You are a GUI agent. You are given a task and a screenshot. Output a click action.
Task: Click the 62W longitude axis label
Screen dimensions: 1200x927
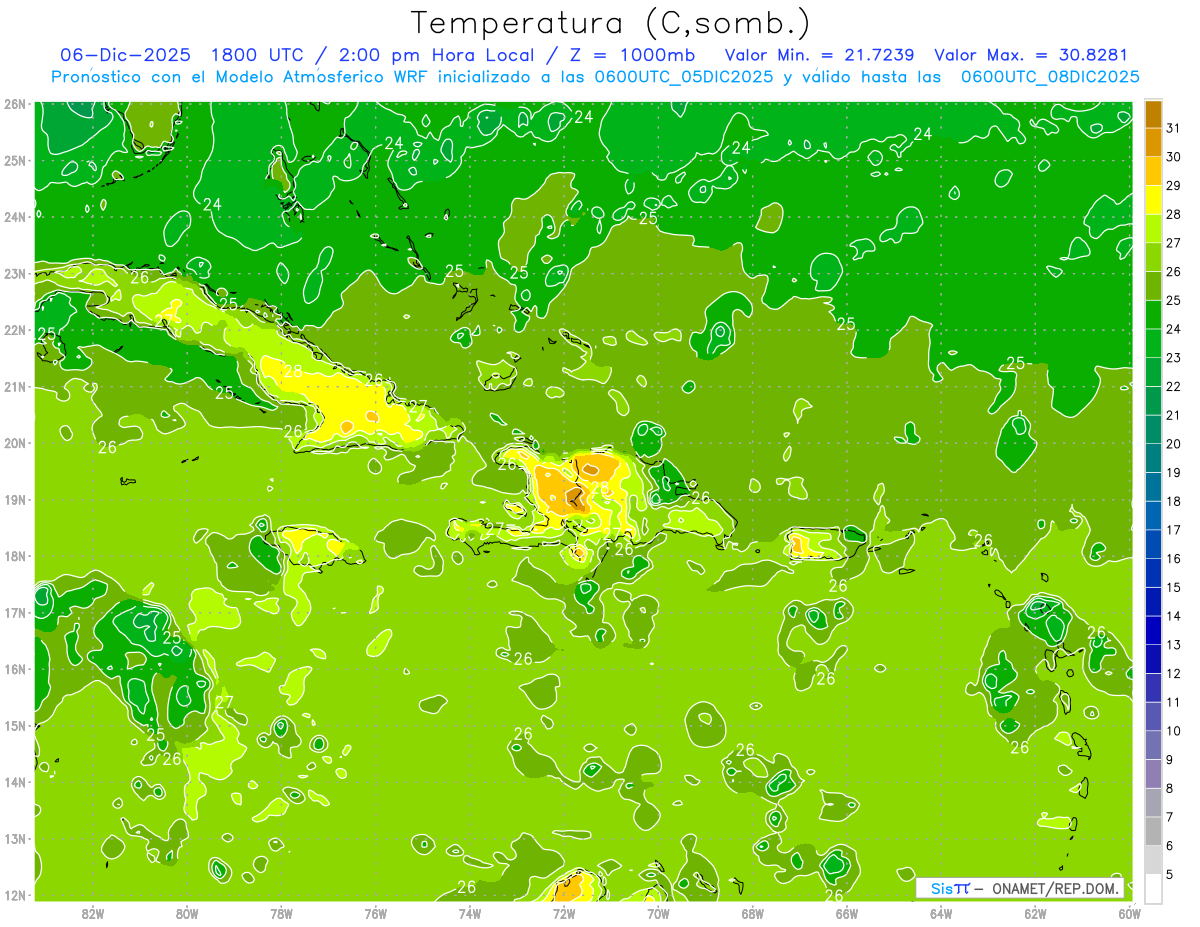[1035, 913]
